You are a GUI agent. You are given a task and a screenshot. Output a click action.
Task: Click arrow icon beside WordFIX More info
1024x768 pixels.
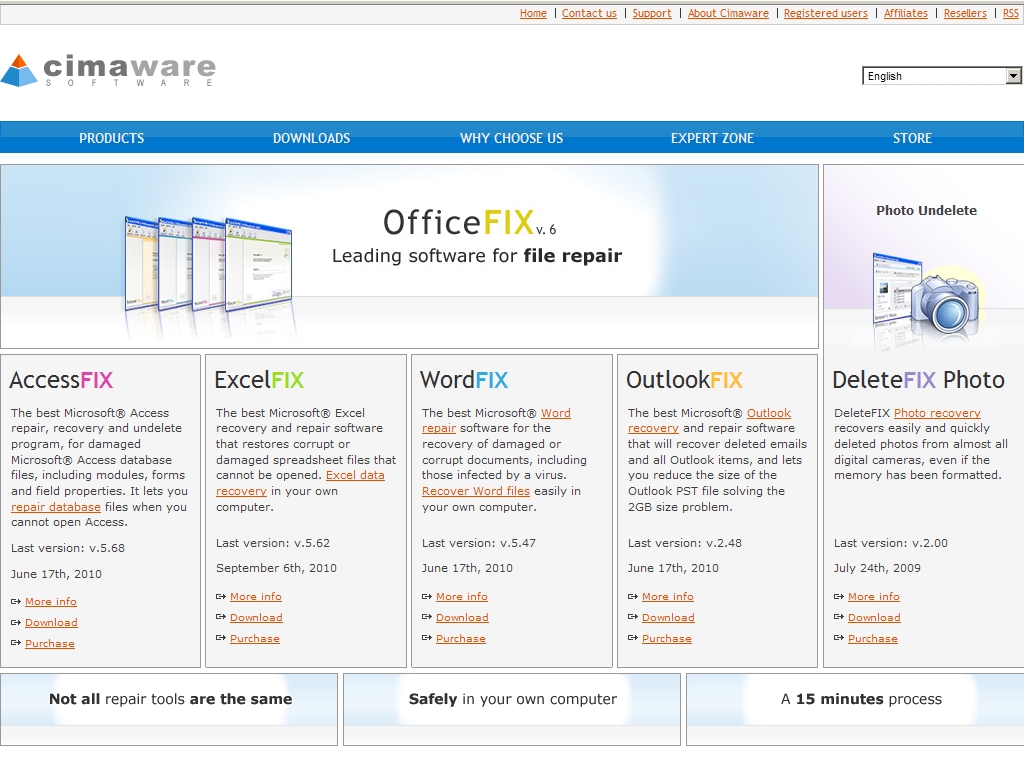pyautogui.click(x=426, y=596)
